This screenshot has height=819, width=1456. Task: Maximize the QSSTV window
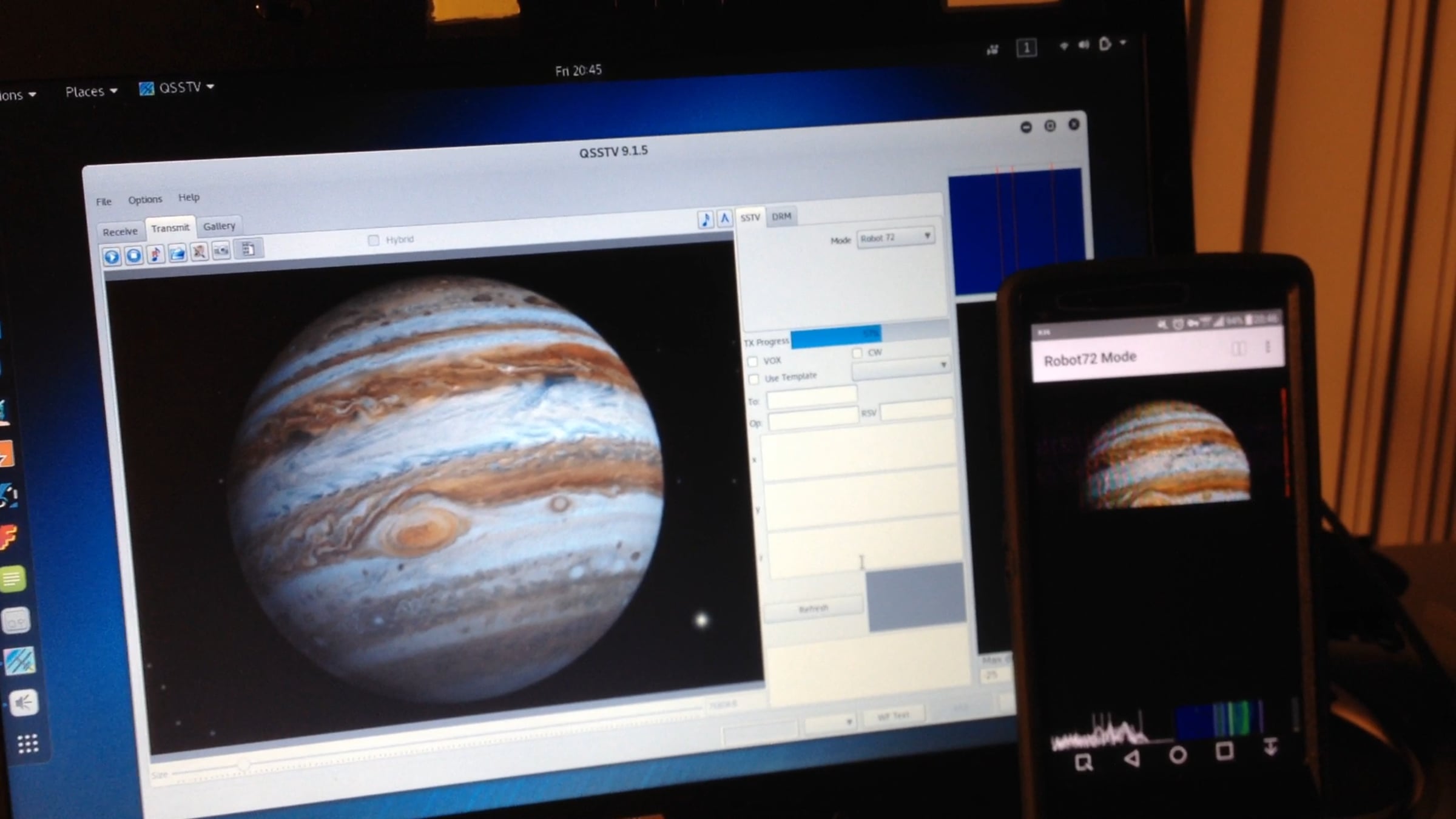[1050, 126]
